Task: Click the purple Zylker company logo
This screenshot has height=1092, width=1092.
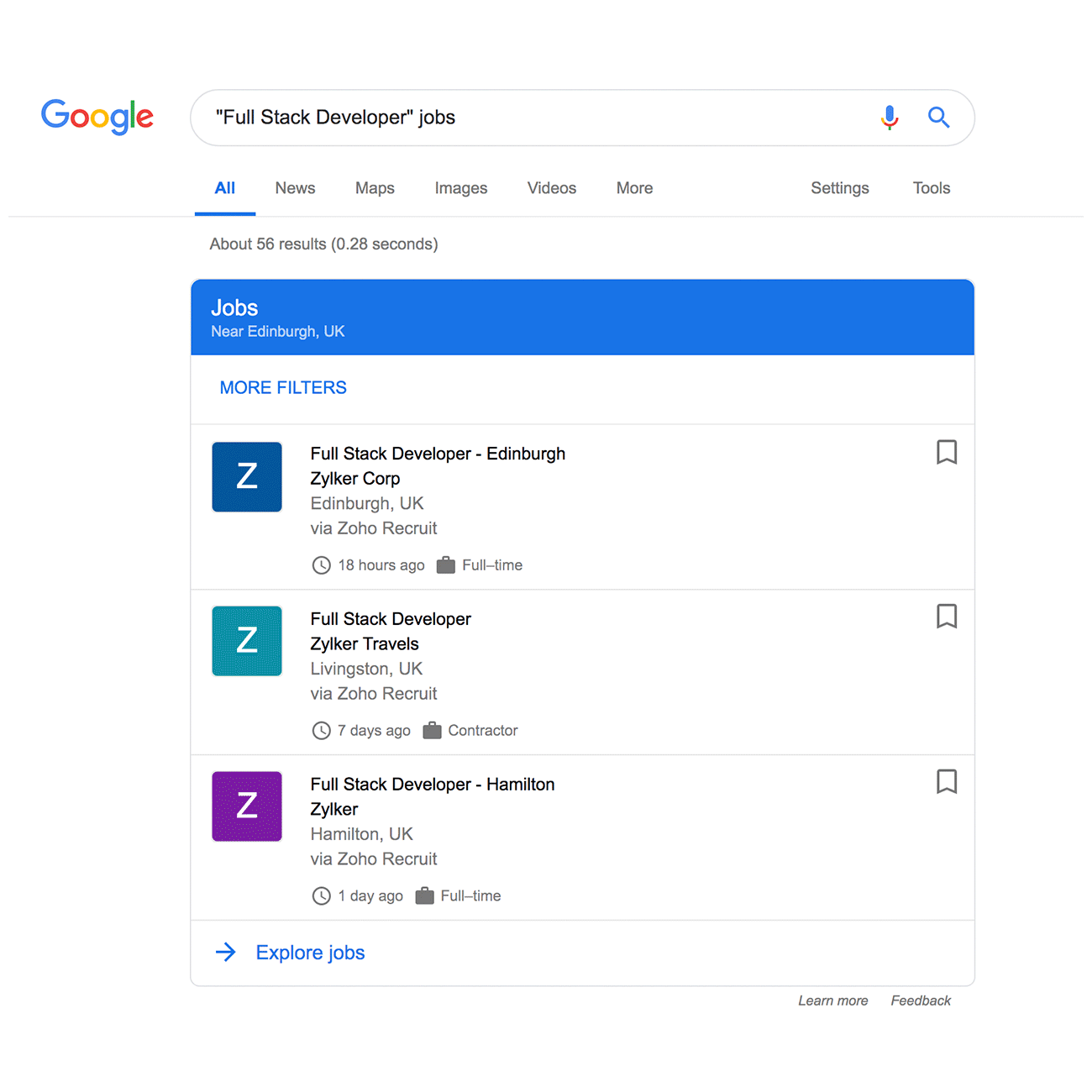Action: [247, 806]
